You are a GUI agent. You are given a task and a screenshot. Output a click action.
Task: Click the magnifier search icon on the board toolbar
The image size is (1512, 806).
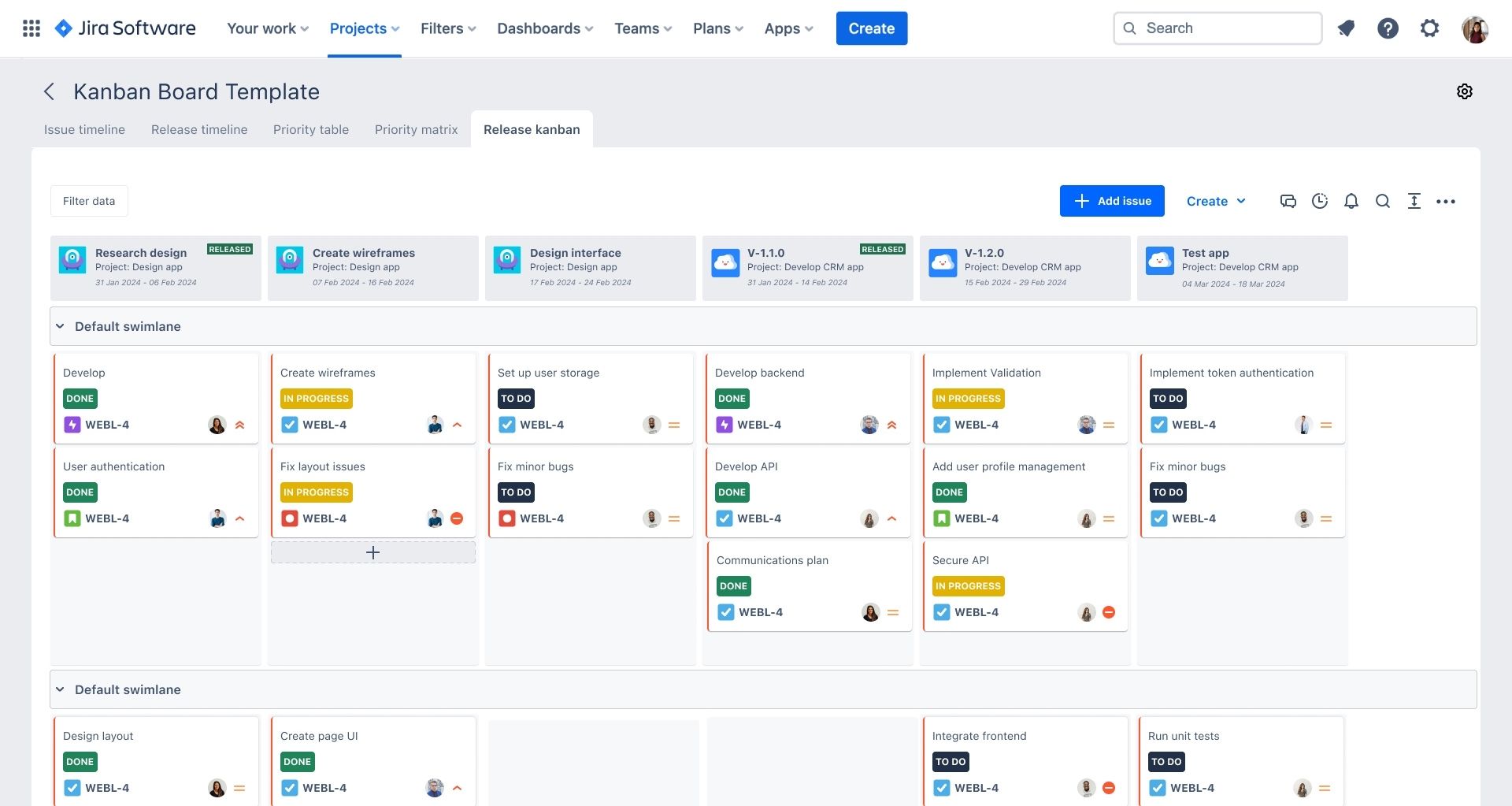click(1383, 201)
